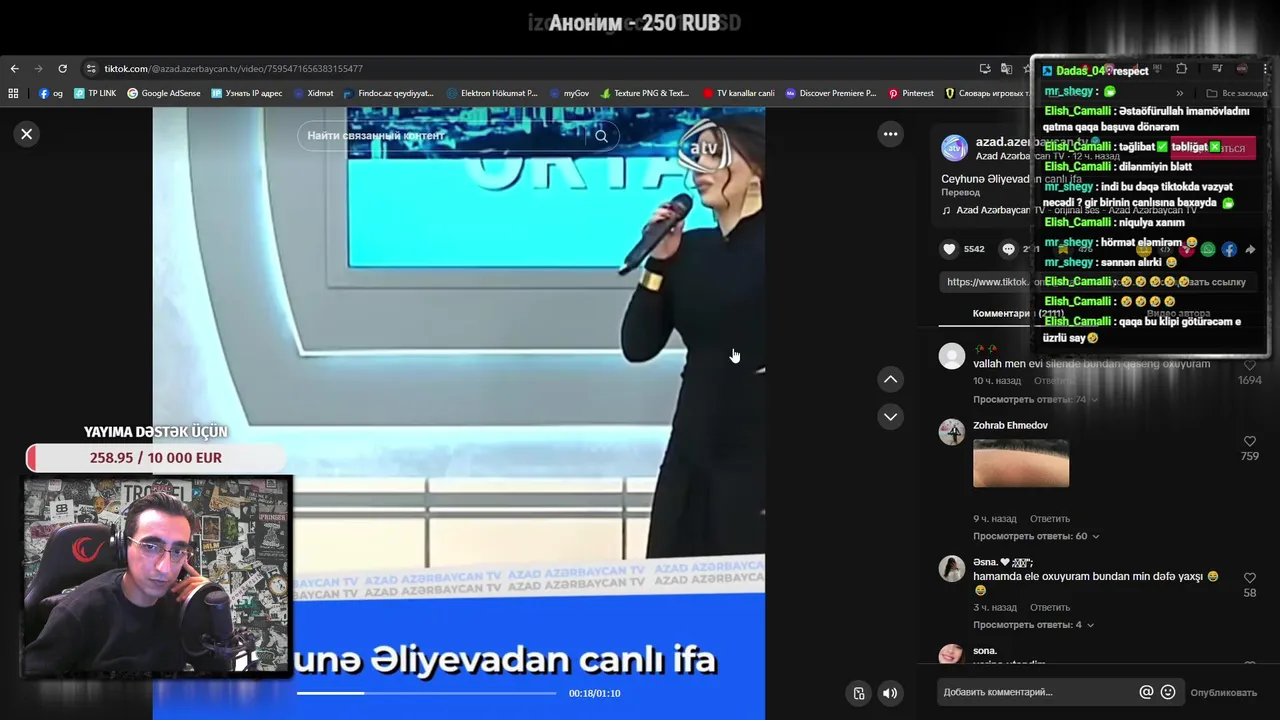Open the browser translate page icon
Image resolution: width=1280 pixels, height=720 pixels.
(x=1006, y=69)
